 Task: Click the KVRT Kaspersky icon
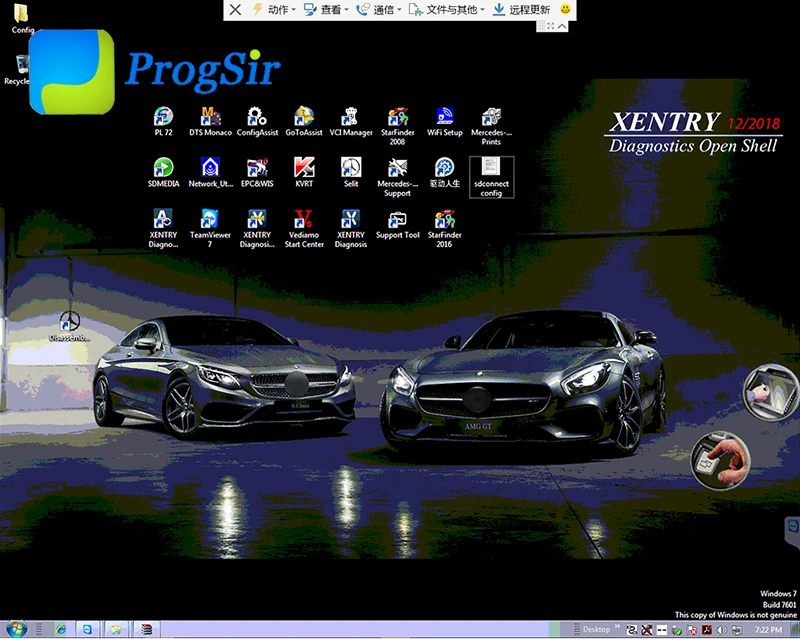304,173
